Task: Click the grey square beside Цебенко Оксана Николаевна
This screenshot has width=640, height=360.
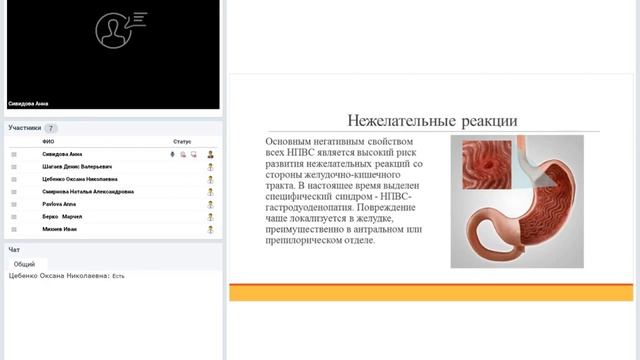Action: point(14,179)
